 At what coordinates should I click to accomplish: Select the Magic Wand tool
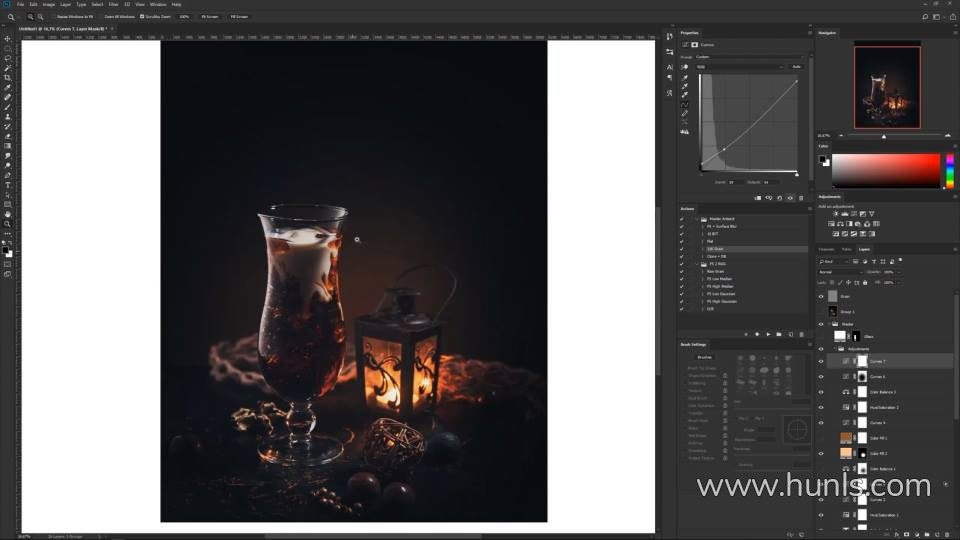coord(7,68)
